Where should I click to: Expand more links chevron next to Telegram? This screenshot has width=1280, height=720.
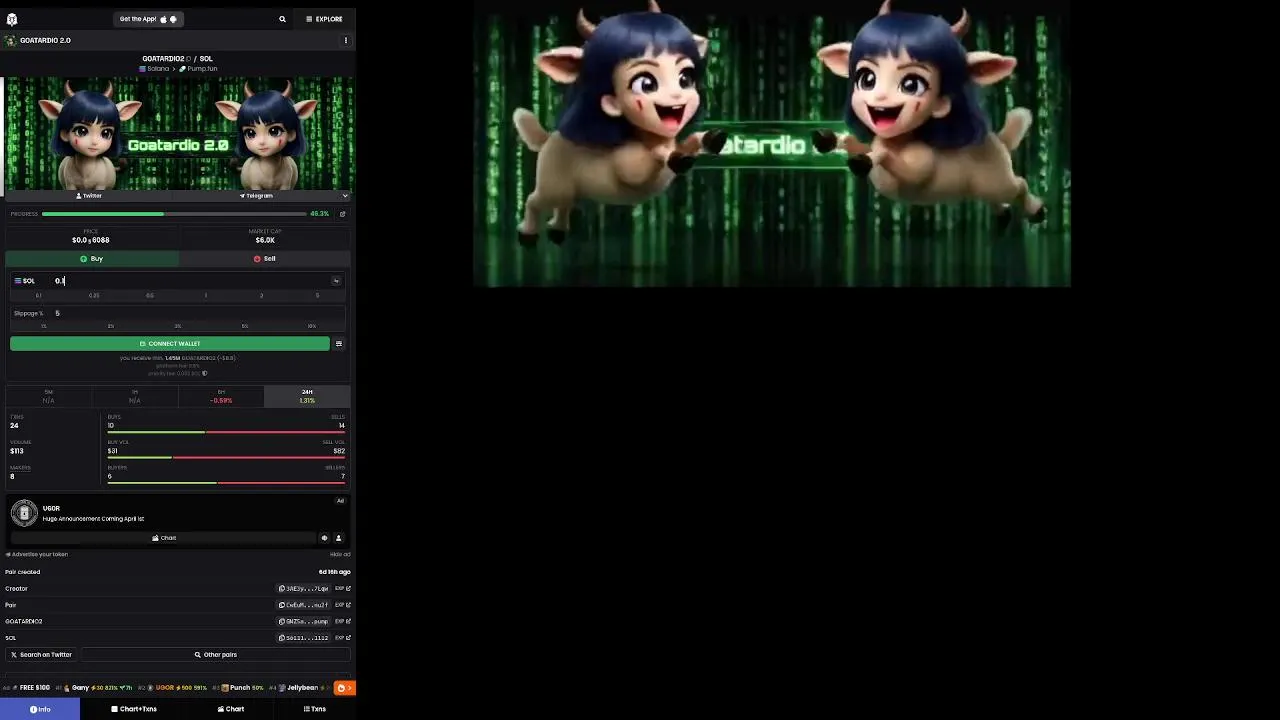click(345, 196)
